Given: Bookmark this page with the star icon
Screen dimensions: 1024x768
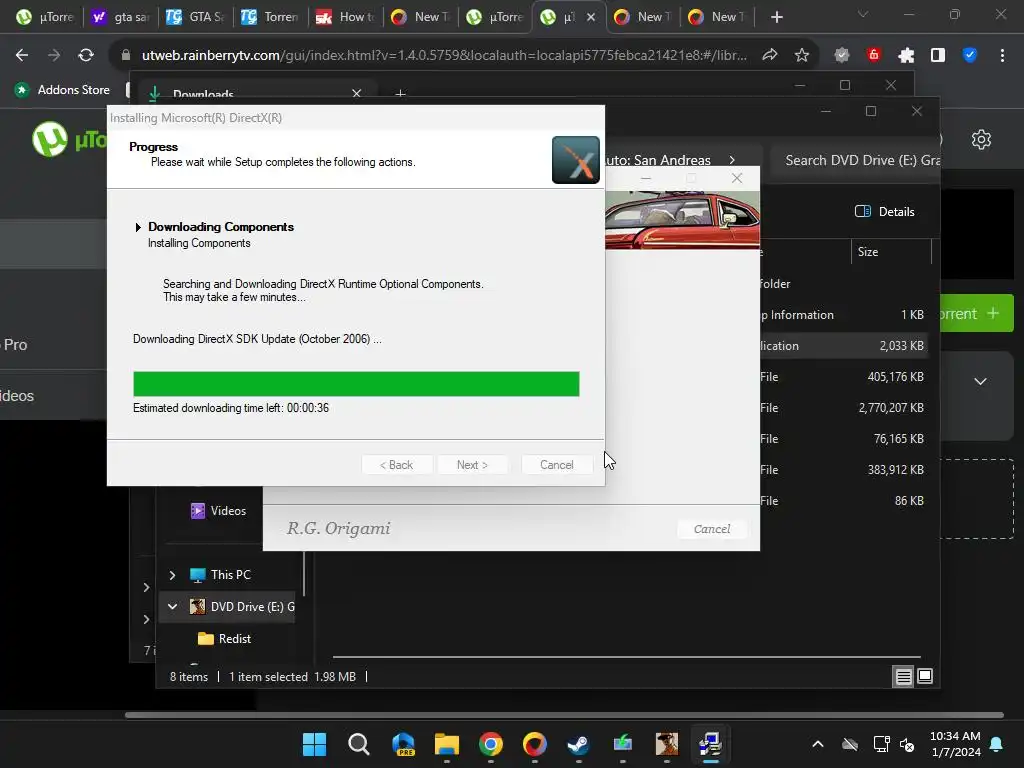Looking at the screenshot, I should click(x=801, y=56).
